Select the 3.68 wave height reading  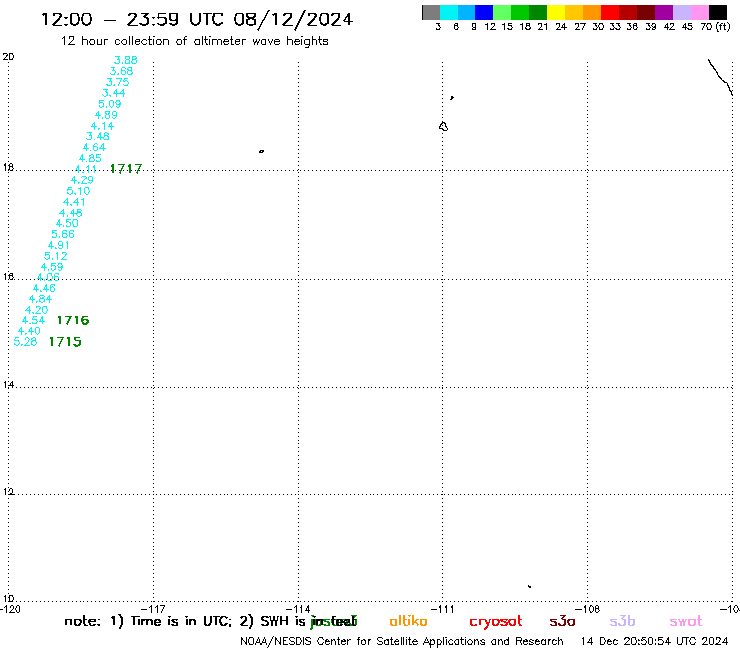click(121, 71)
